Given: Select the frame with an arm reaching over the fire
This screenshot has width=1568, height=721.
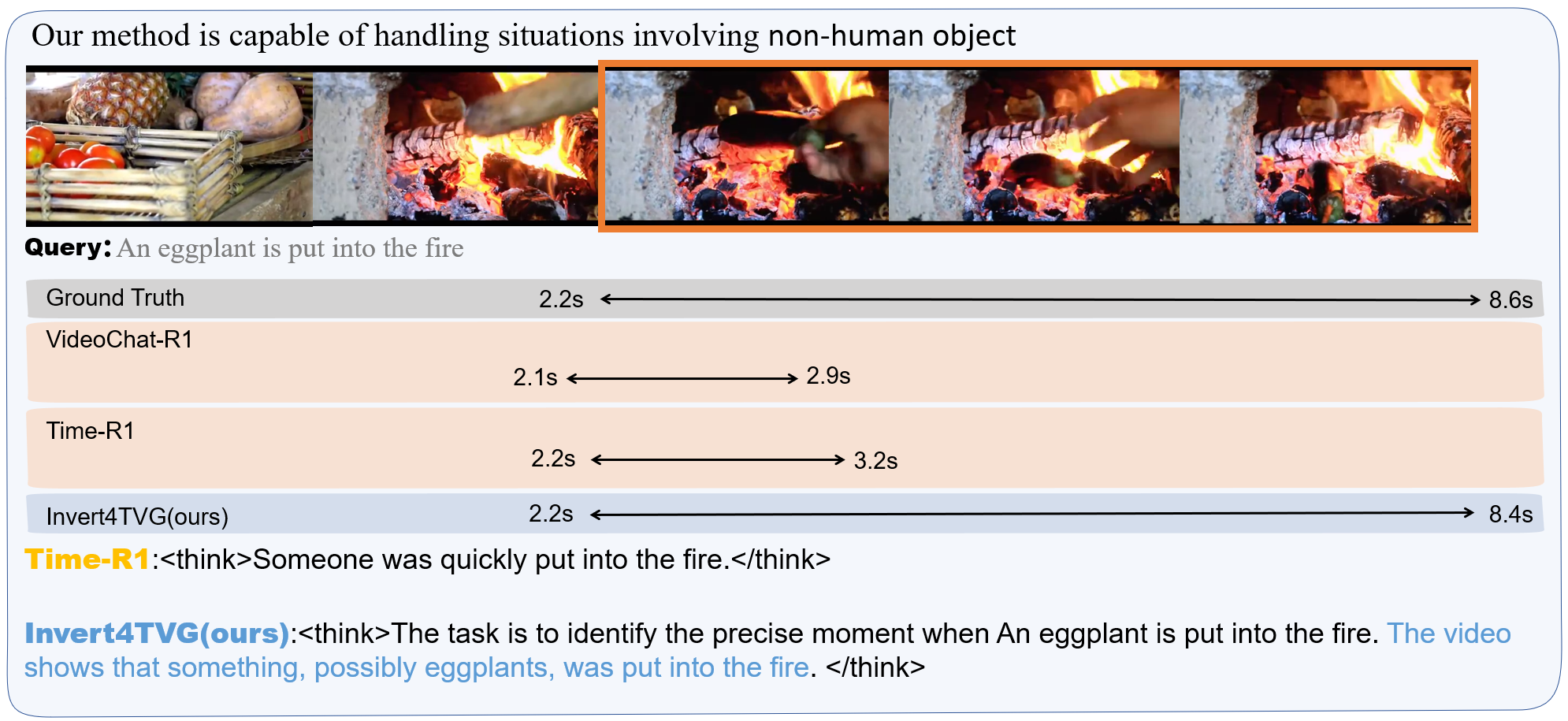Looking at the screenshot, I should coord(455,146).
